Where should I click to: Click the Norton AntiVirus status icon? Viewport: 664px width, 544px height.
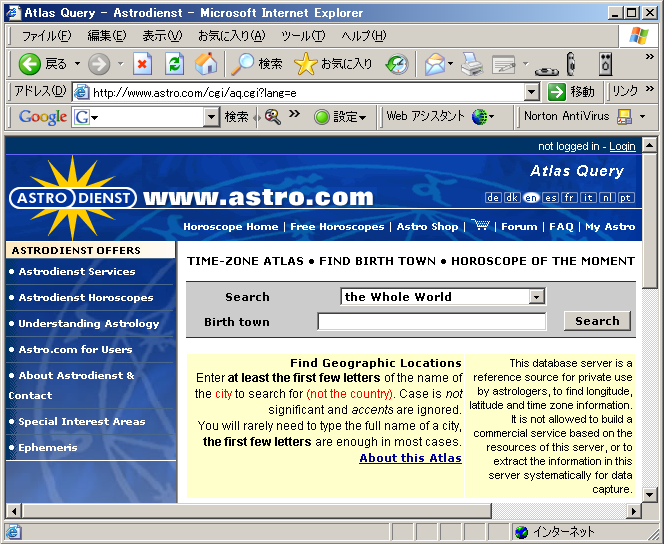(624, 116)
